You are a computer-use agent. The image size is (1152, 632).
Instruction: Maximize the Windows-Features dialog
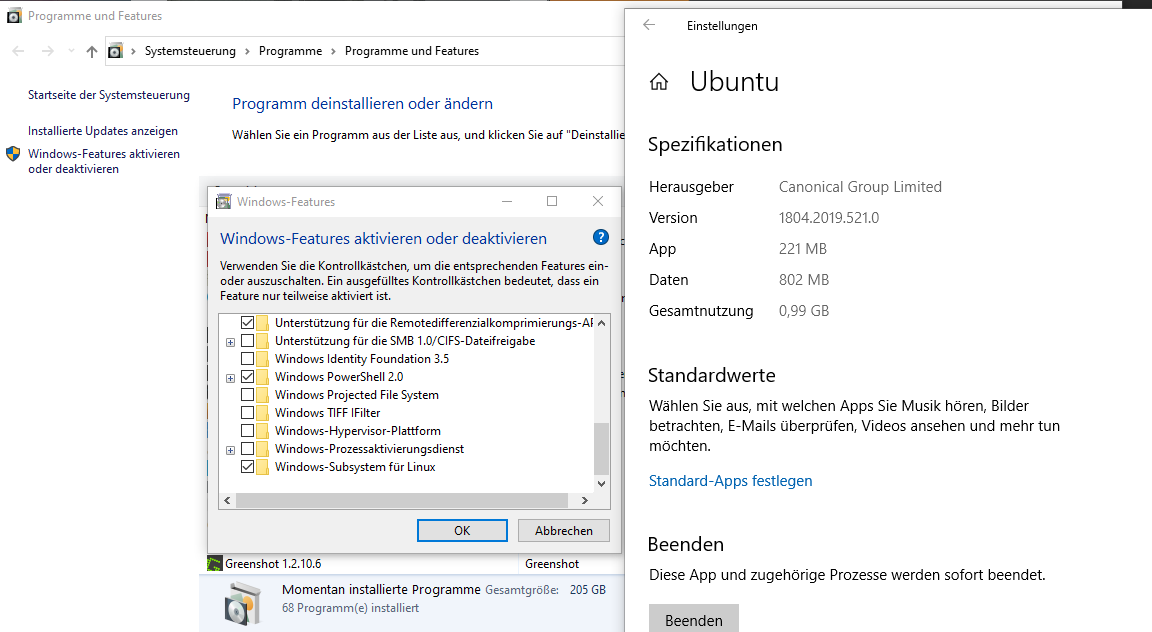[x=552, y=201]
